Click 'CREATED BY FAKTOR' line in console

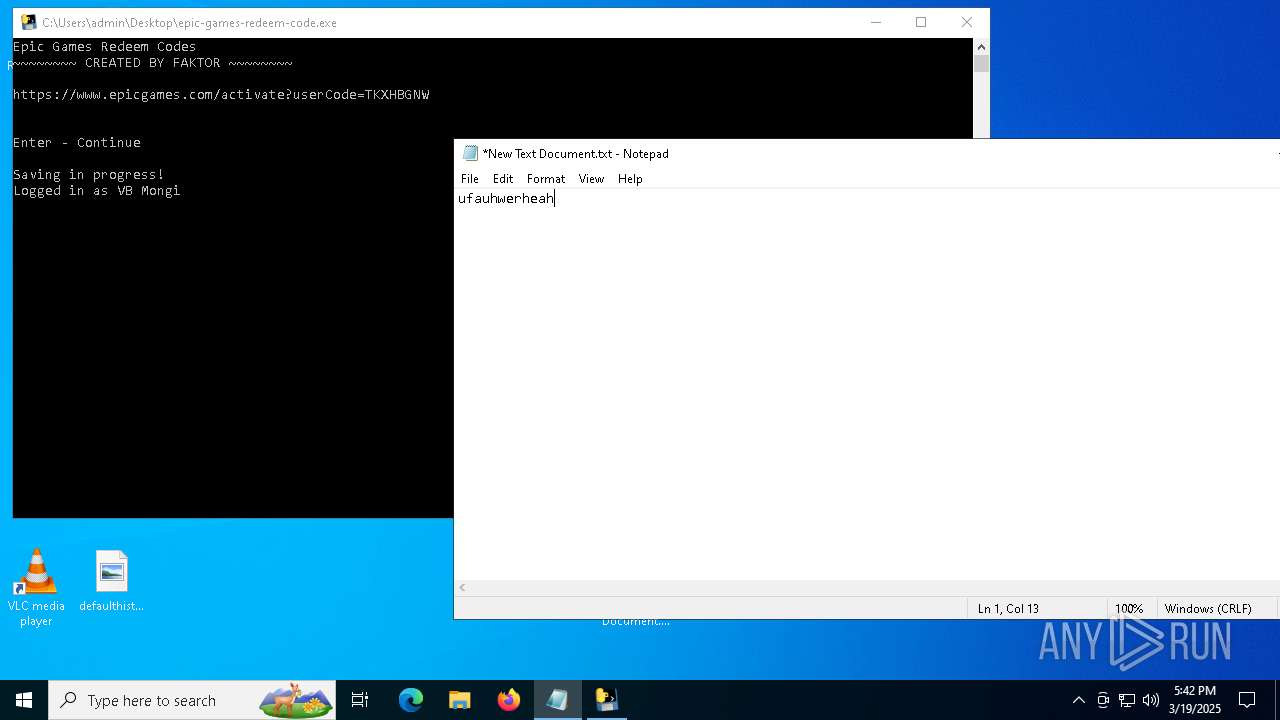pos(153,62)
